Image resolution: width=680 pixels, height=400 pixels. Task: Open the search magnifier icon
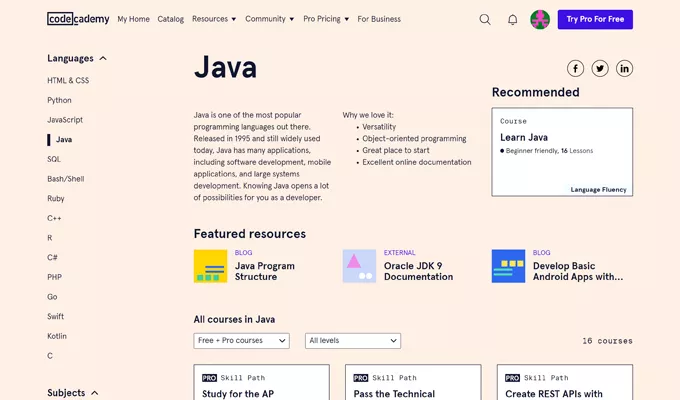[x=485, y=20]
